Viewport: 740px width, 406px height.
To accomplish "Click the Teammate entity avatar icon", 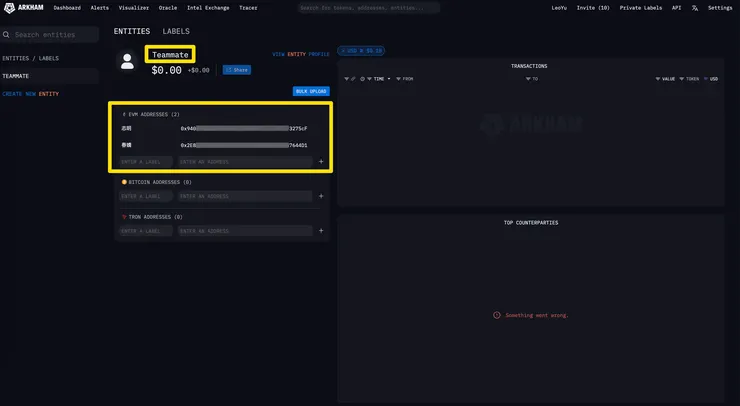I will (127, 61).
